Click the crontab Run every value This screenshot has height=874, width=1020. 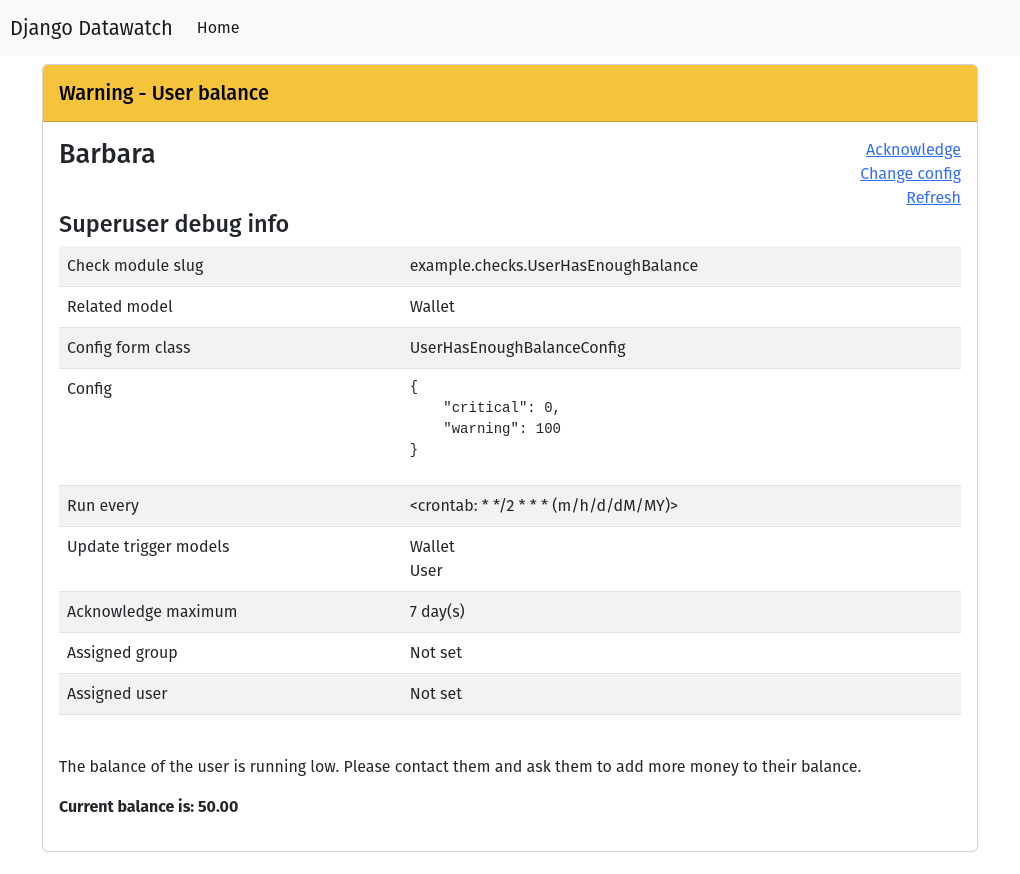544,506
